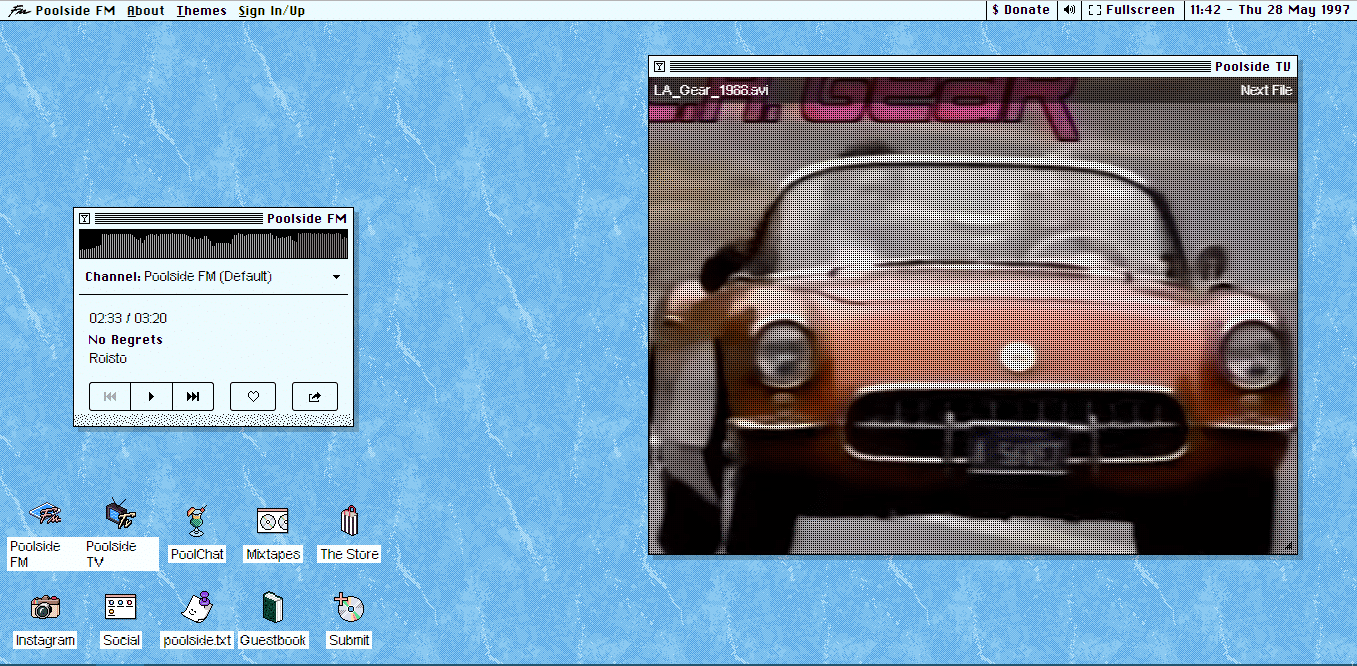
Task: Share the current track
Action: [315, 396]
